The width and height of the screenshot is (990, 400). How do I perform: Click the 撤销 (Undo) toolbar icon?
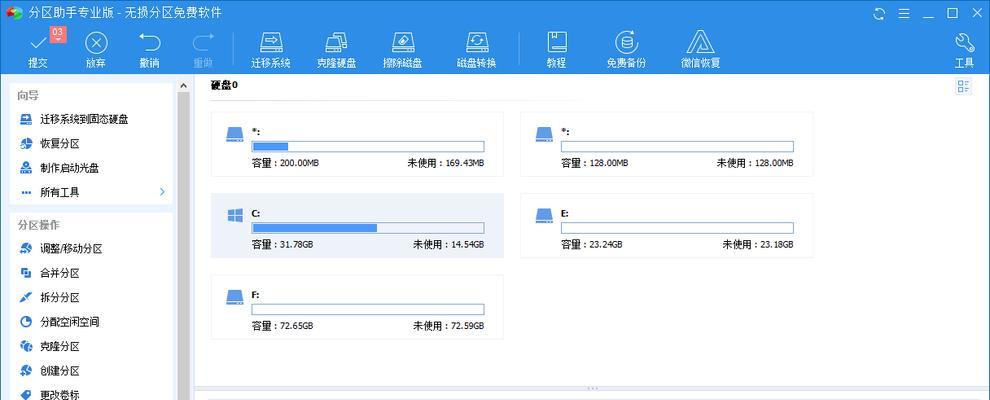[150, 50]
